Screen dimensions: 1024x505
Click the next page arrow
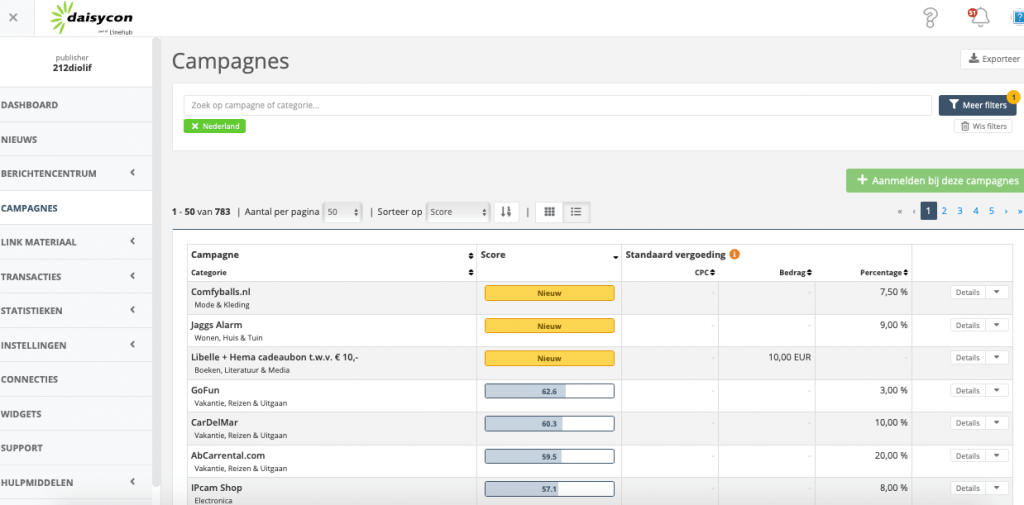1006,212
